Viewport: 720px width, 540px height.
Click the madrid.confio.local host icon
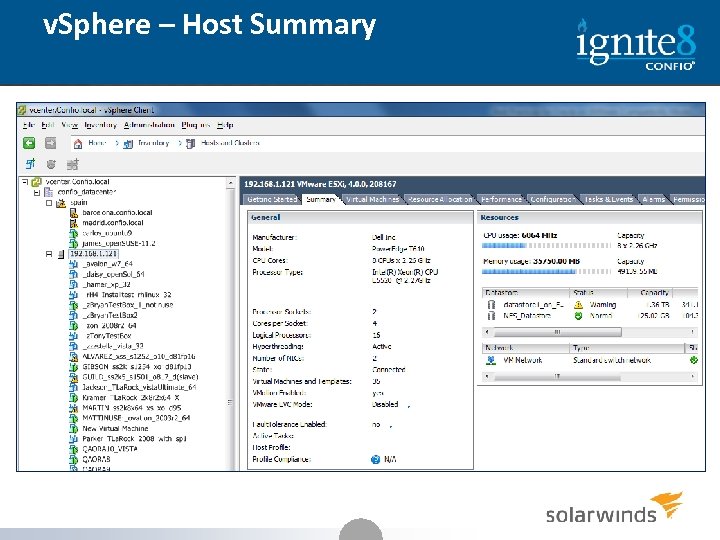73,223
